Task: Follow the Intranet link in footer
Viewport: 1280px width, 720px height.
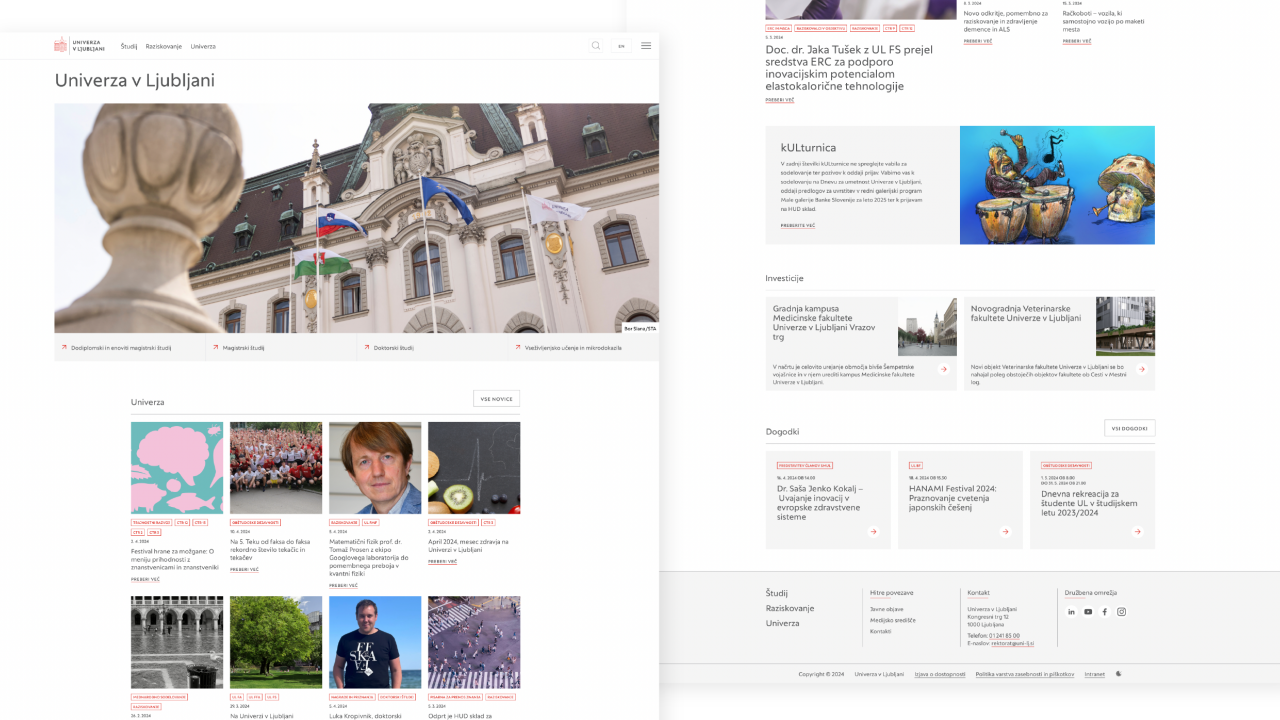Action: pyautogui.click(x=1094, y=674)
